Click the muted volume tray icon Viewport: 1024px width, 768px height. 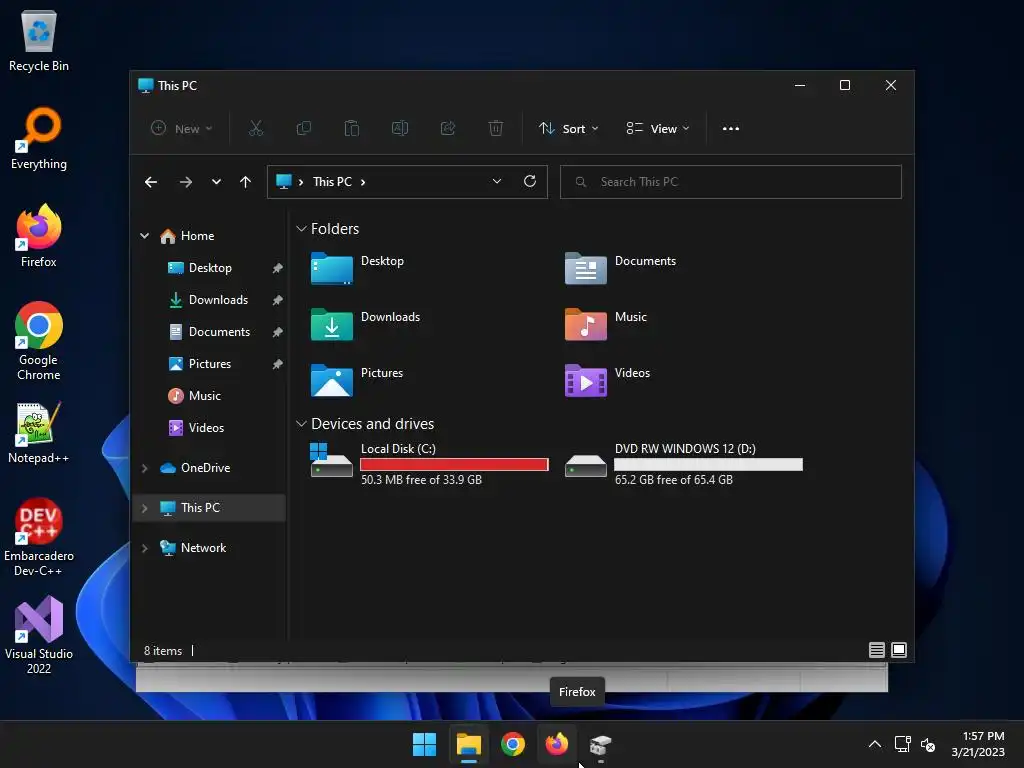pyautogui.click(x=928, y=744)
